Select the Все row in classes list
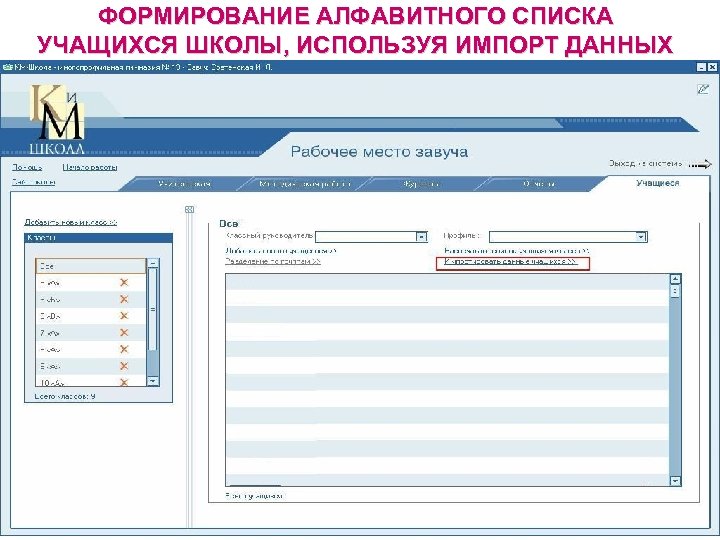 point(90,266)
